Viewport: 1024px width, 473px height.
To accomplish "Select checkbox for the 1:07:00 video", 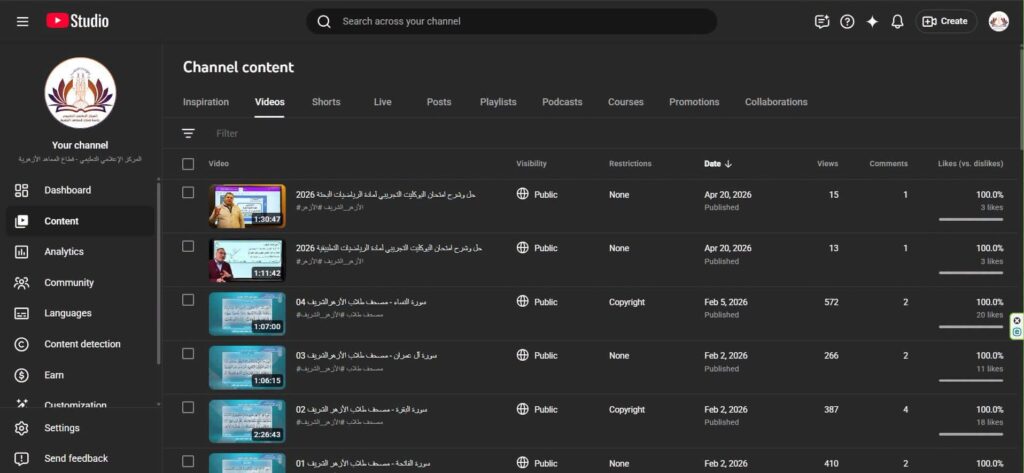I will [x=188, y=300].
